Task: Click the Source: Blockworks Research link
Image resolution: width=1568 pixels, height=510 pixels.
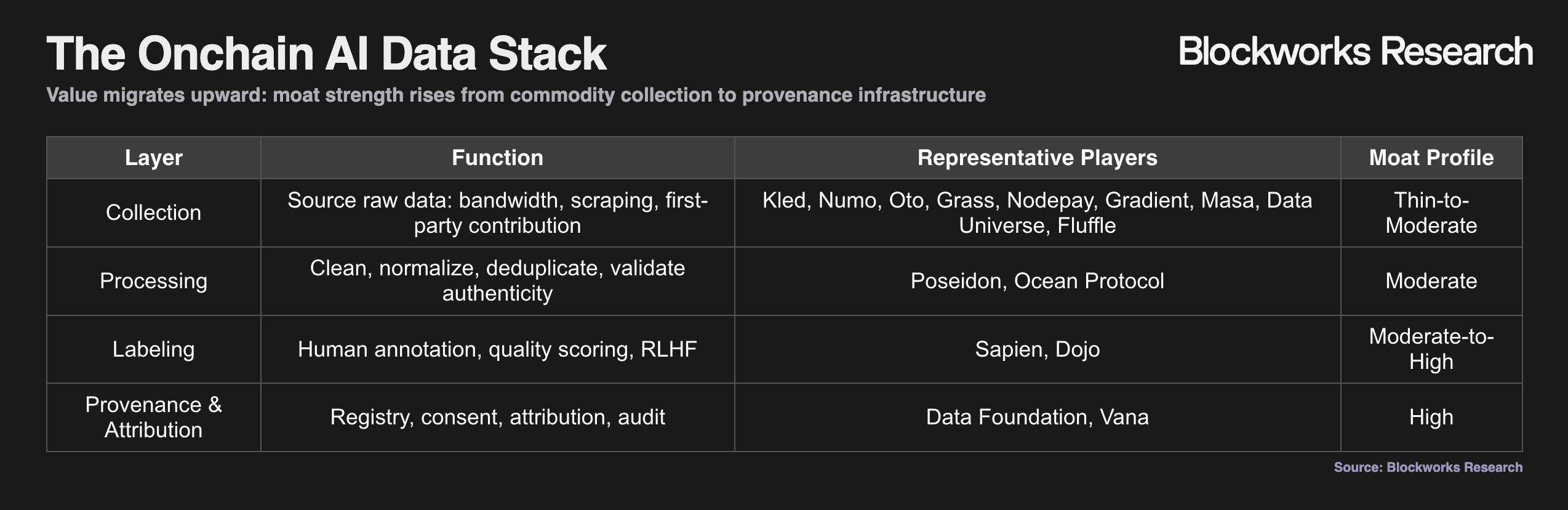Action: [x=1428, y=467]
